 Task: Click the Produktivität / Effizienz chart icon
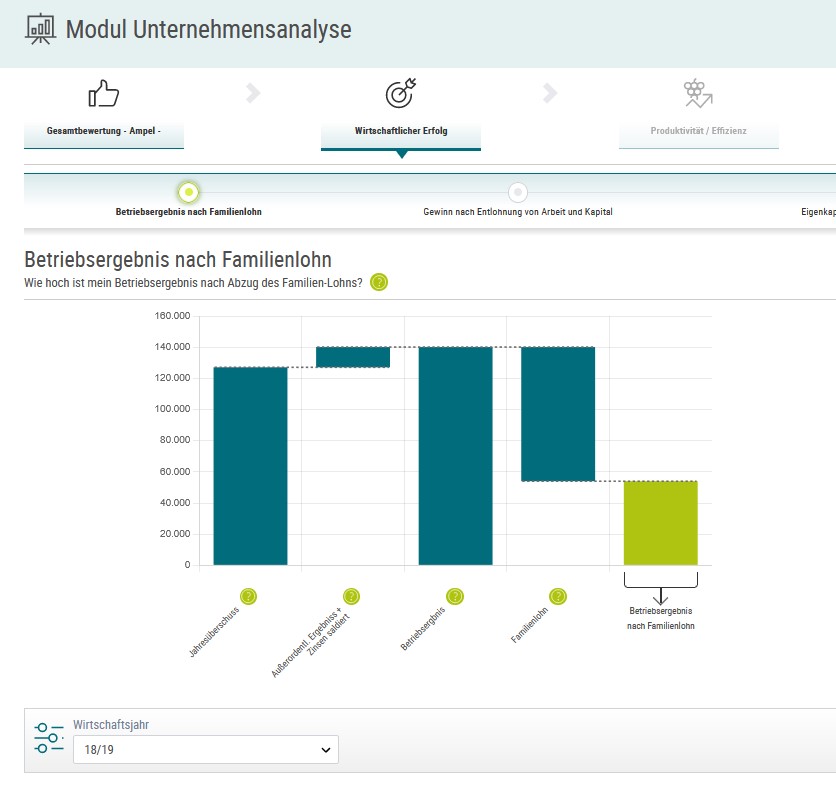[x=698, y=94]
